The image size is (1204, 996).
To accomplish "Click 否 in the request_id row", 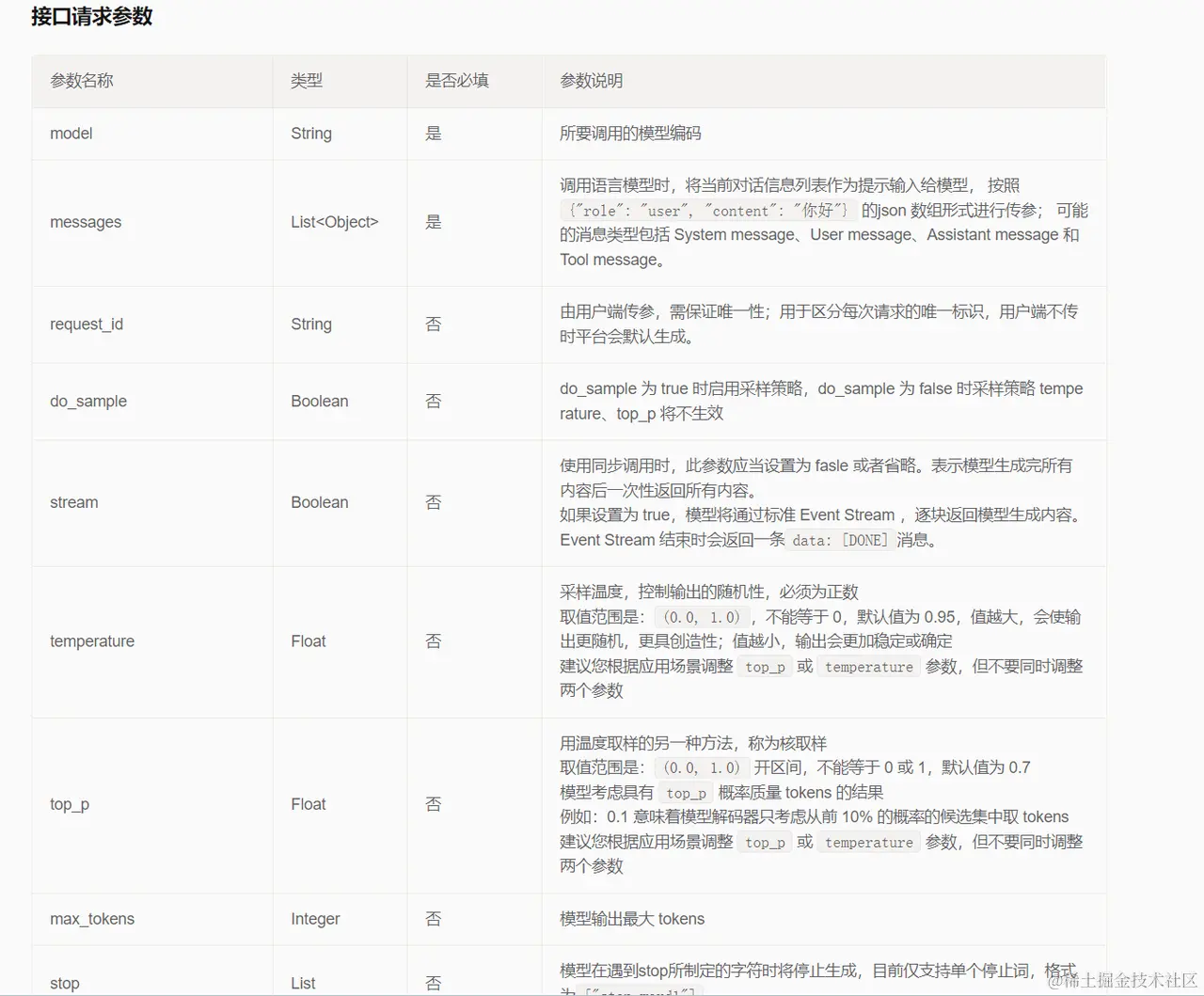I will [434, 324].
